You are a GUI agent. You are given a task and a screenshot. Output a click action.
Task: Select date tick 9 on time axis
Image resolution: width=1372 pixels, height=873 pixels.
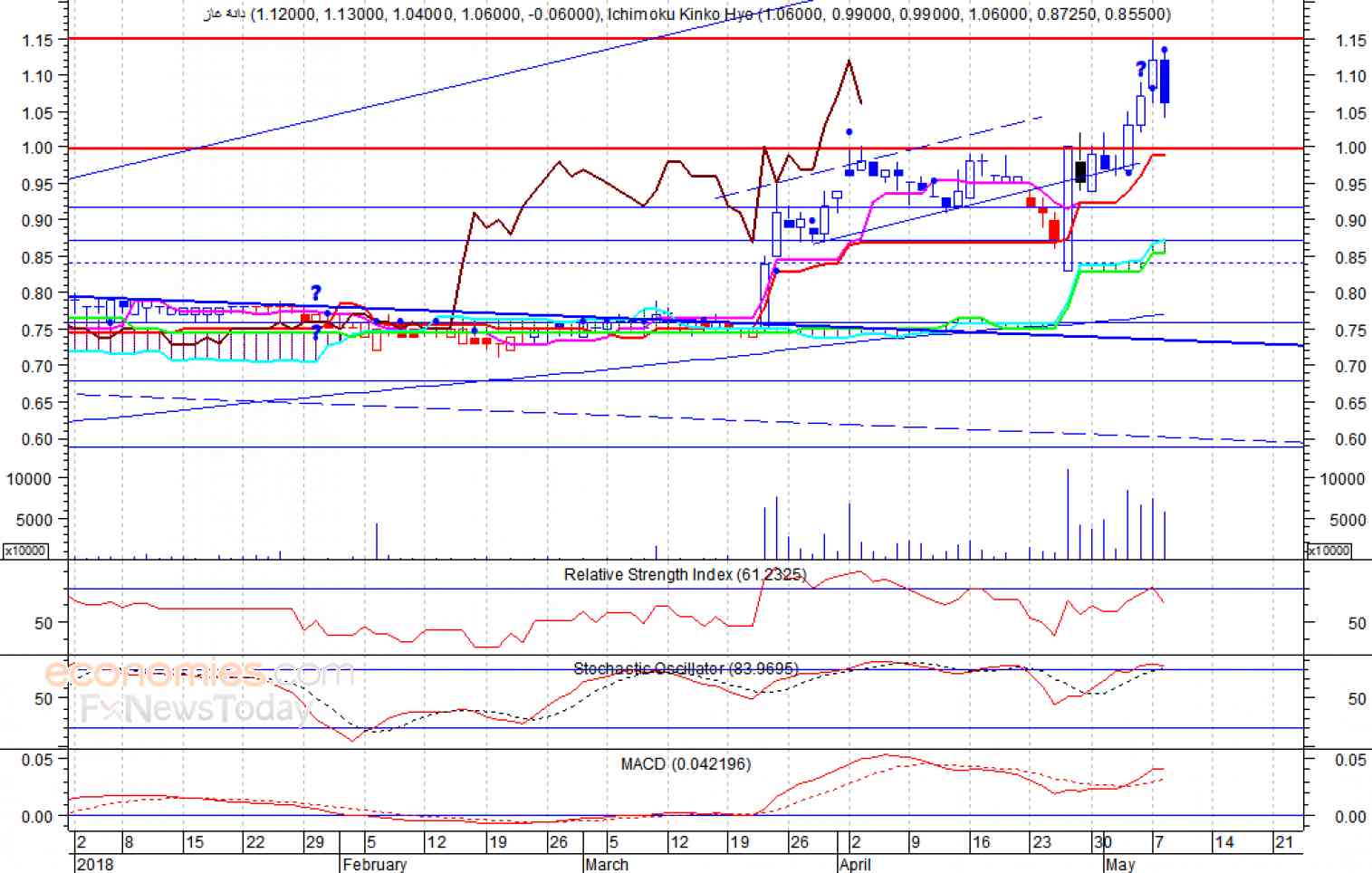[x=916, y=842]
